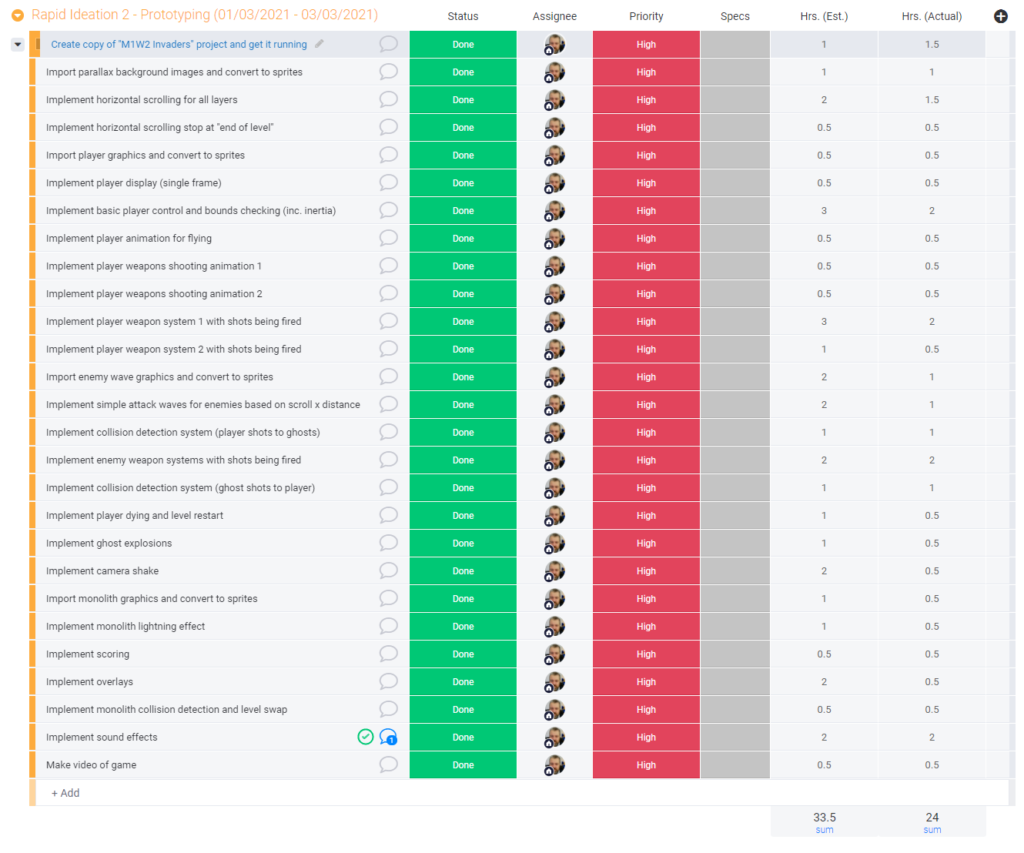Open the row menu arrow beside first task
The image size is (1024, 853).
point(17,45)
